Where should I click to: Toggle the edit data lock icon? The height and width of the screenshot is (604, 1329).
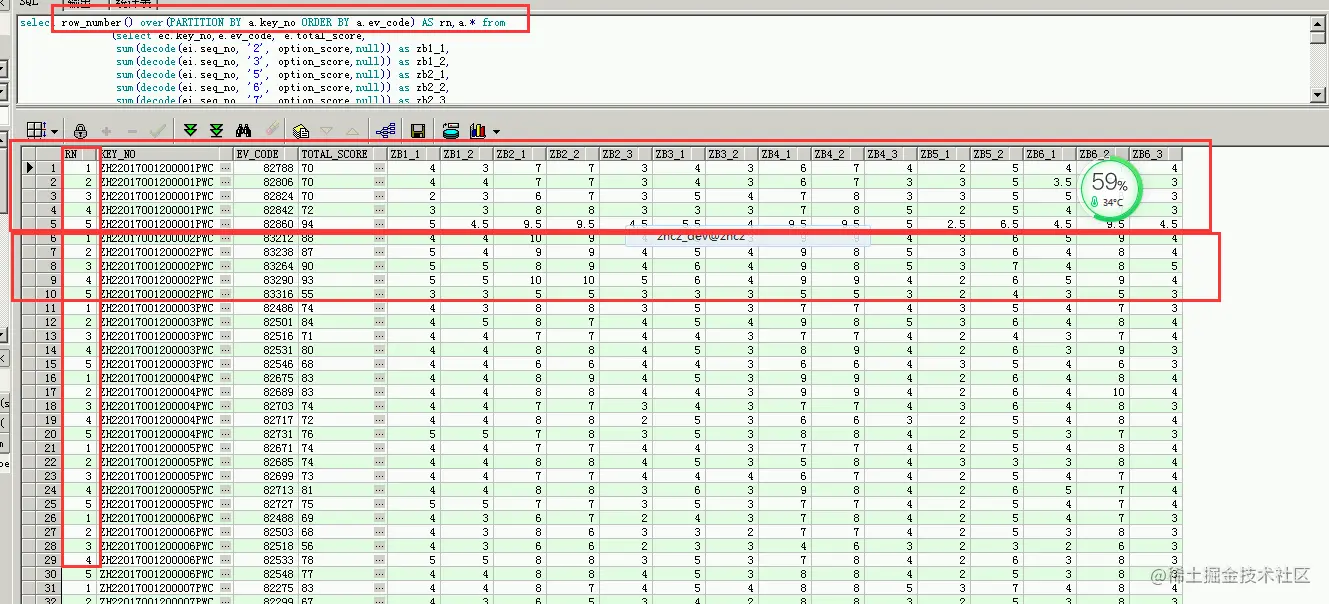pyautogui.click(x=81, y=130)
